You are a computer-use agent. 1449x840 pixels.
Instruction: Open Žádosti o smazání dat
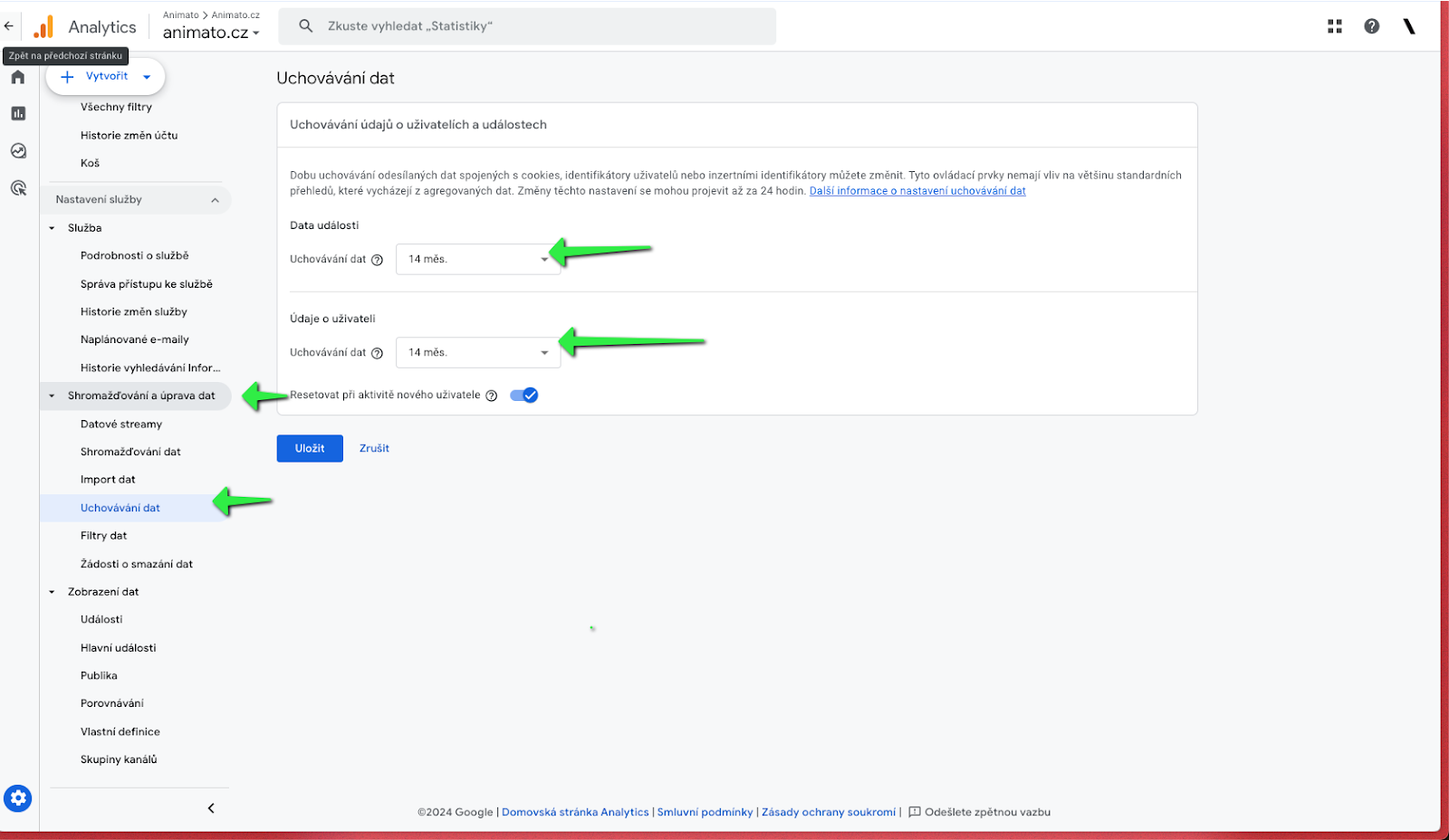(137, 564)
